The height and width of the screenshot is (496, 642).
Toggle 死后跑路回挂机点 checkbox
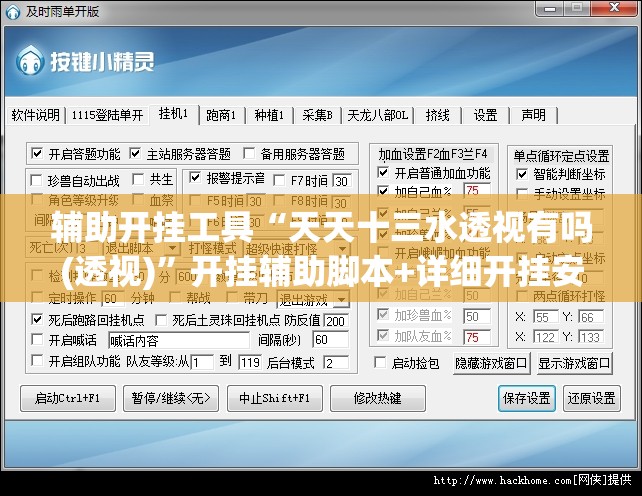pos(37,319)
